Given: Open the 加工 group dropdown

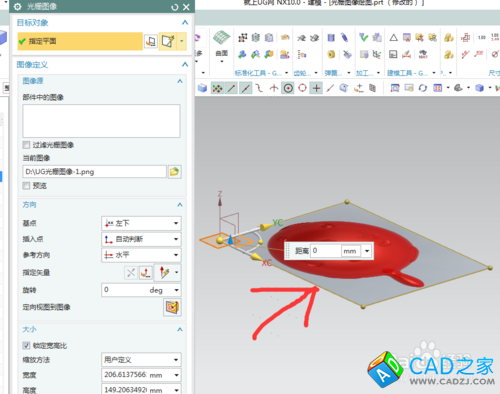Looking at the screenshot, I should point(378,73).
